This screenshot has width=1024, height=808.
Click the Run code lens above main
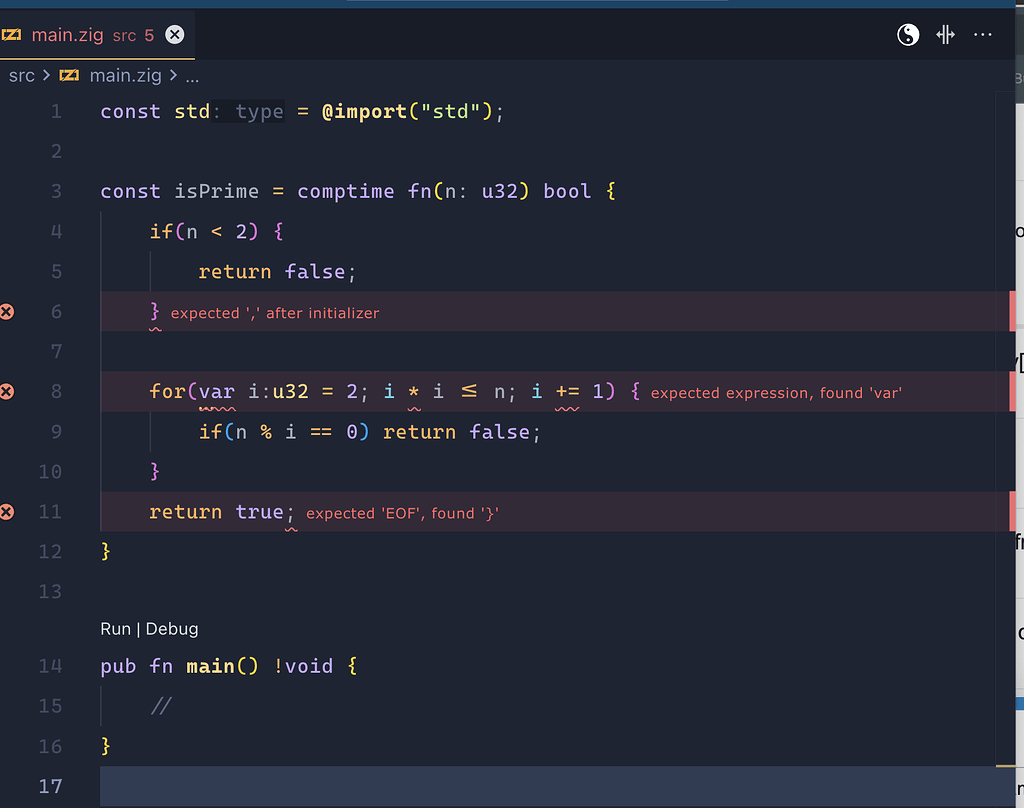(x=115, y=629)
